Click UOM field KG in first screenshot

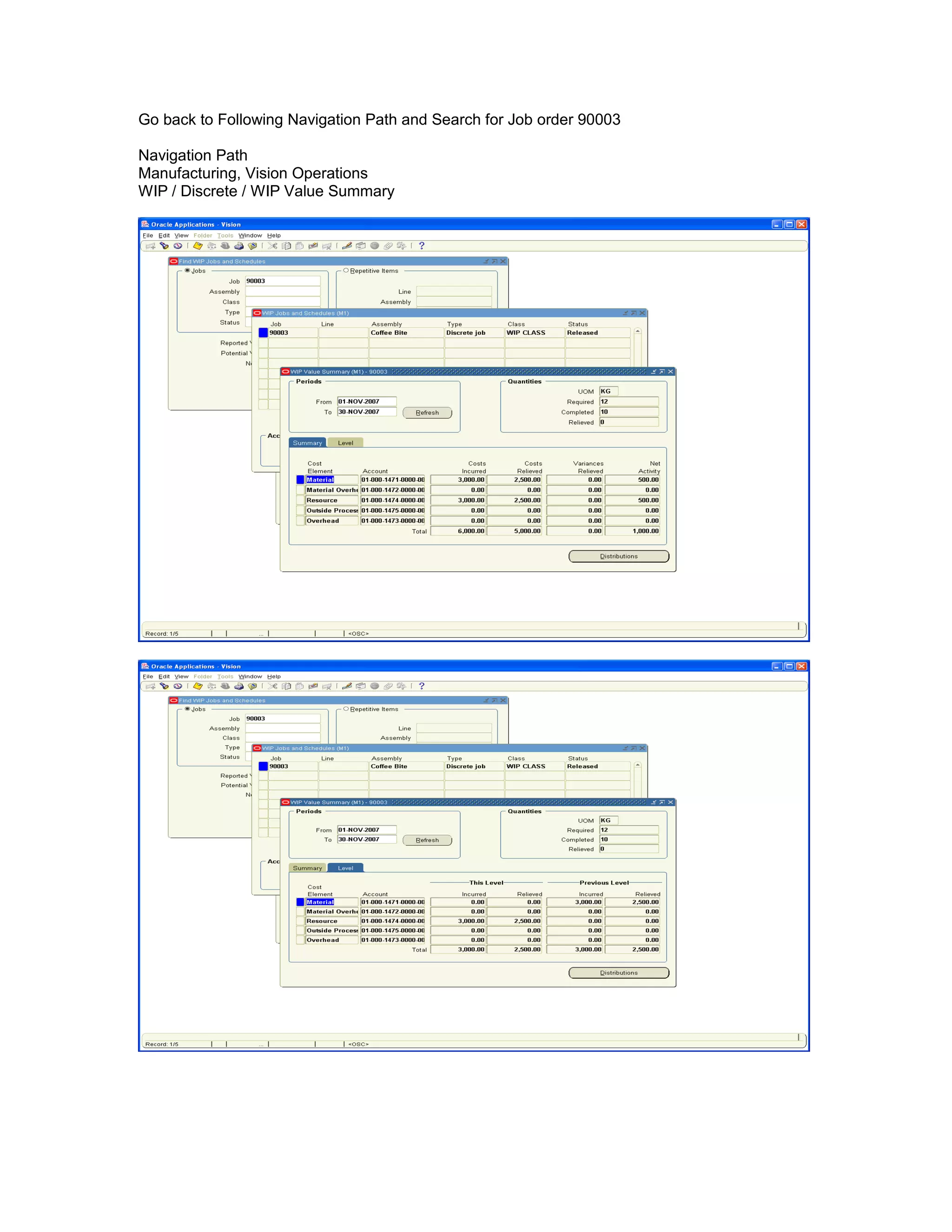[x=608, y=391]
